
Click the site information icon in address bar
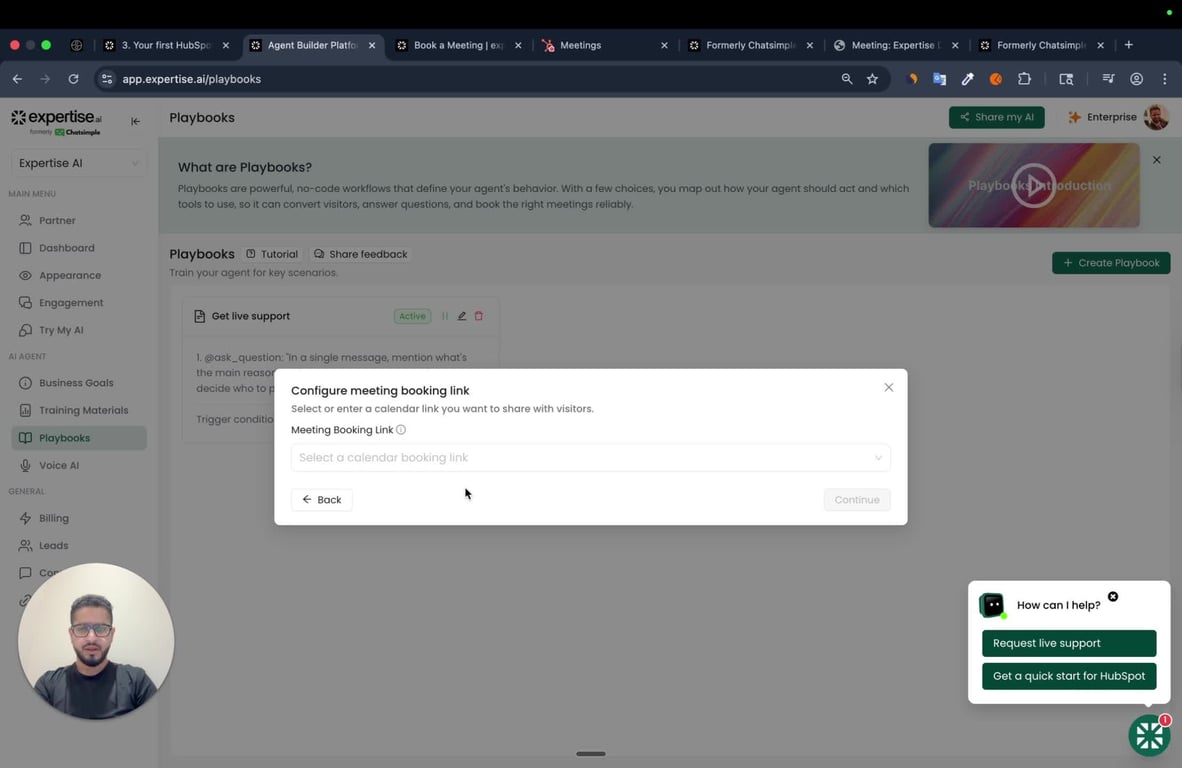point(107,79)
